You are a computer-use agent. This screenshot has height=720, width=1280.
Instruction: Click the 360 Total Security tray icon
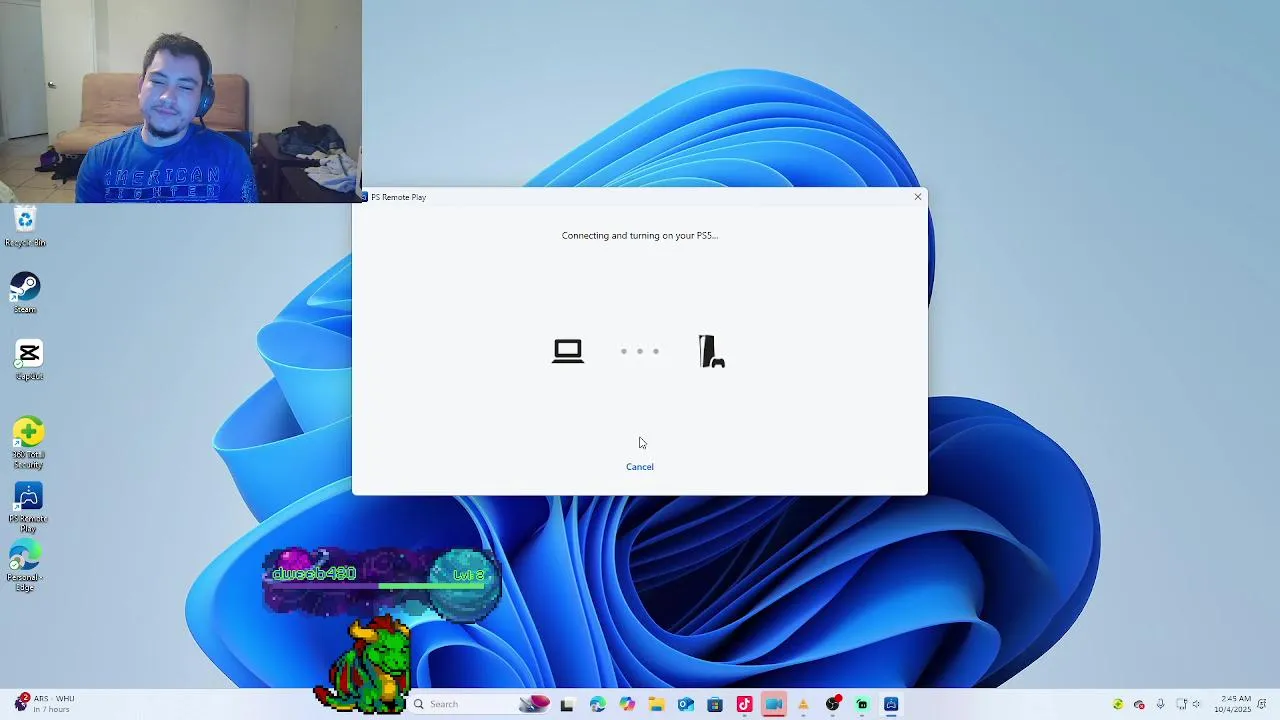(x=1118, y=704)
